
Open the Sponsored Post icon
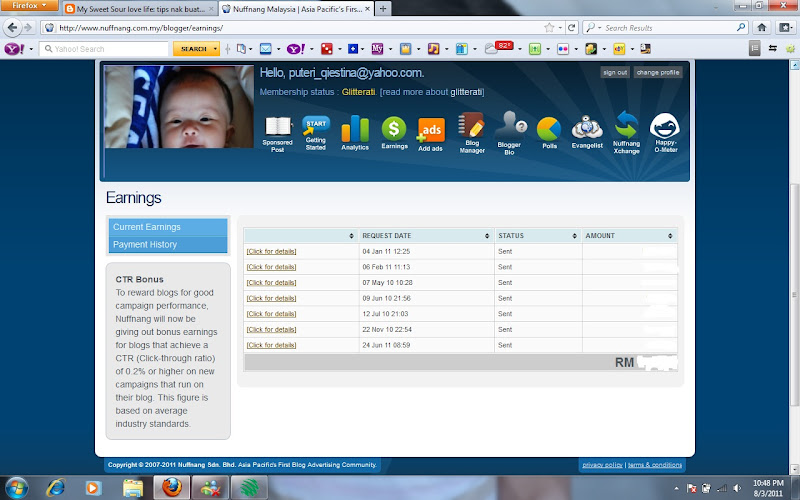278,134
